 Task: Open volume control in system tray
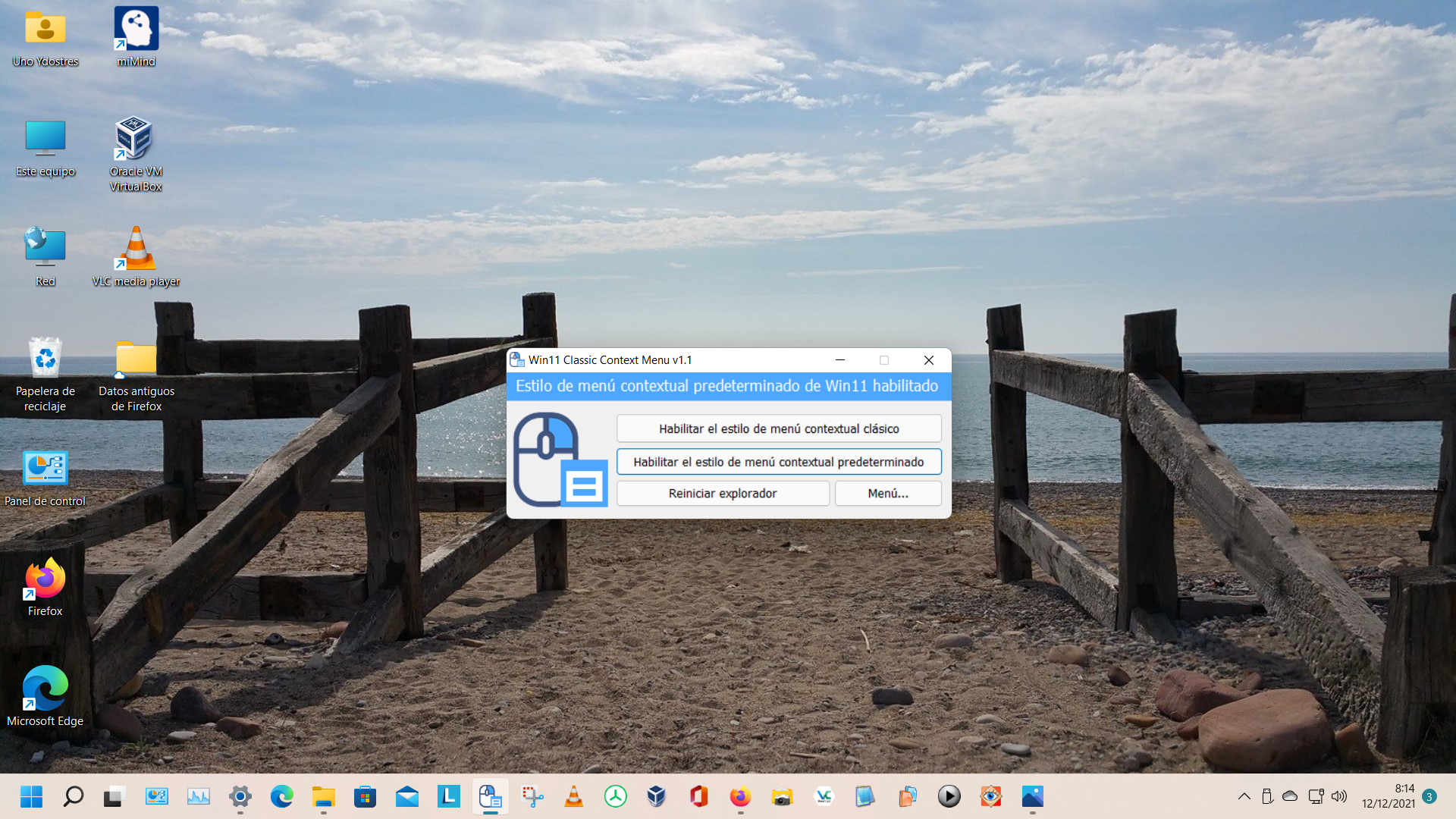pos(1339,796)
